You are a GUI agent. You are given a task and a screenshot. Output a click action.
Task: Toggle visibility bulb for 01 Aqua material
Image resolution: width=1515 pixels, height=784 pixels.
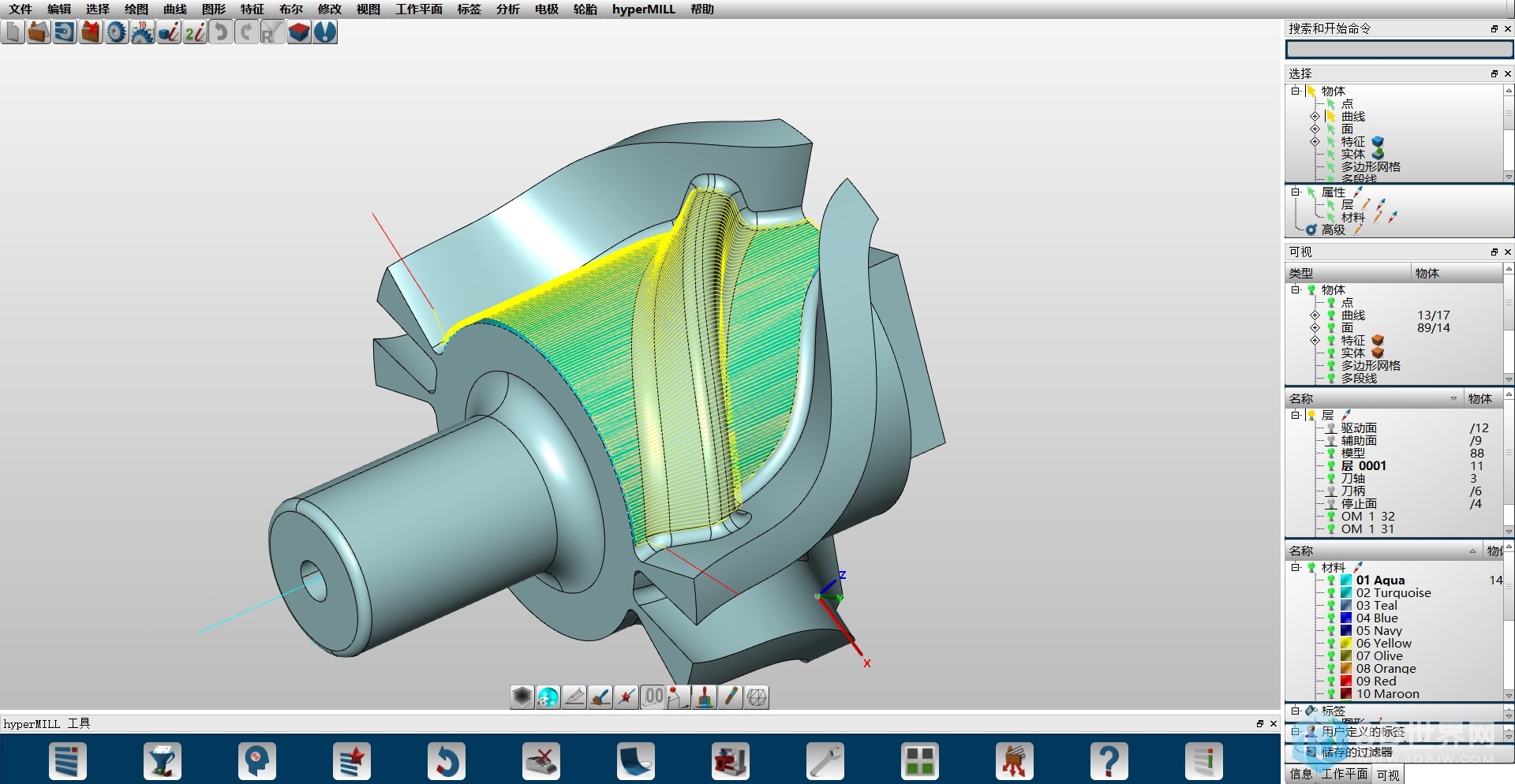coord(1331,581)
